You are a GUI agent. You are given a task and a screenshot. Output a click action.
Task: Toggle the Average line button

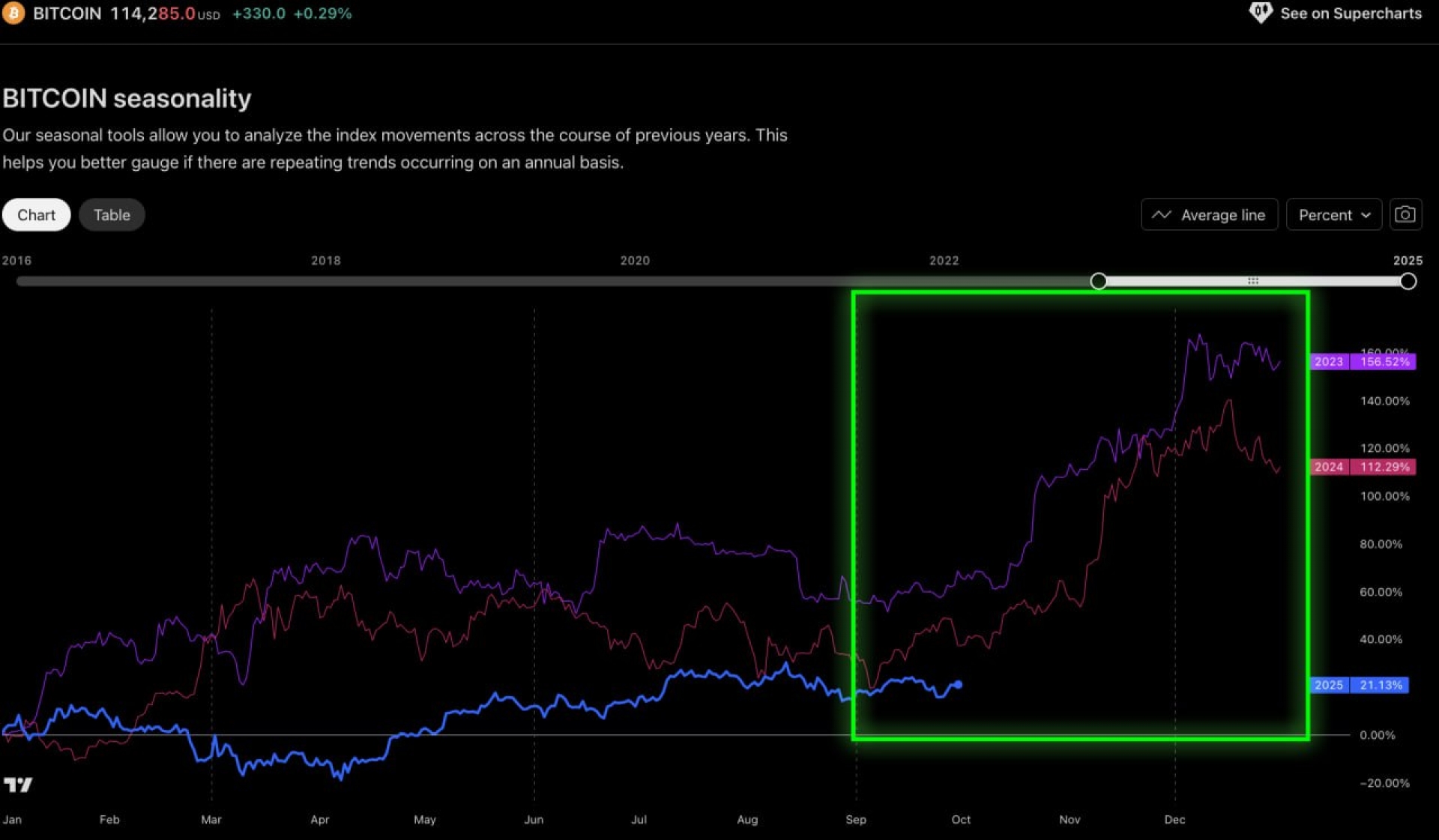coord(1209,215)
